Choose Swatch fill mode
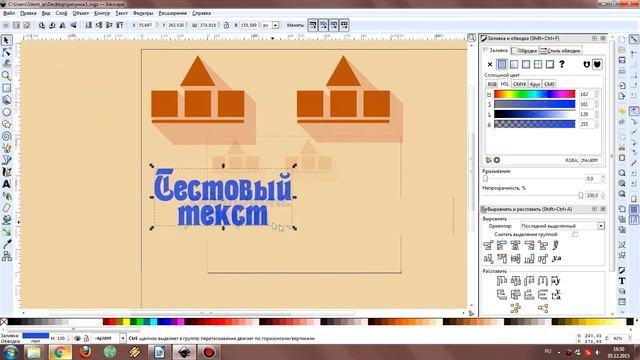 tap(550, 64)
